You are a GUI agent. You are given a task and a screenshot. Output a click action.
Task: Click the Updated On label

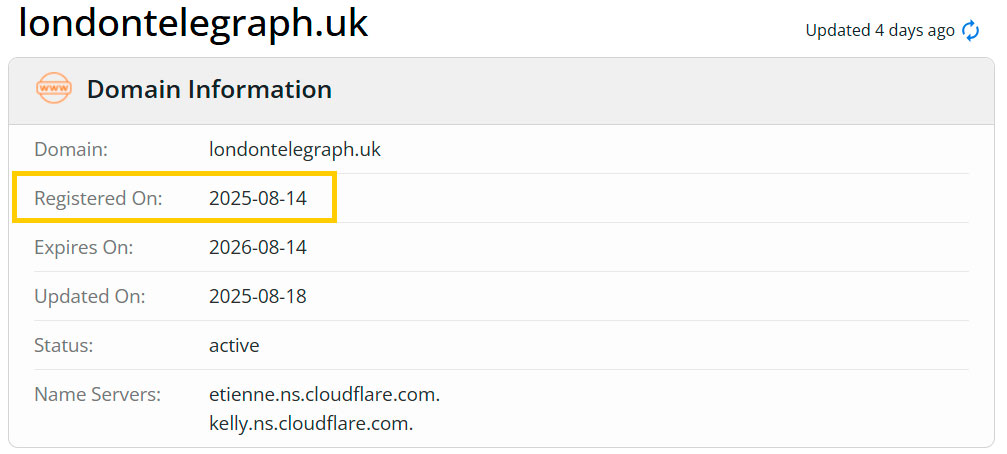(90, 297)
